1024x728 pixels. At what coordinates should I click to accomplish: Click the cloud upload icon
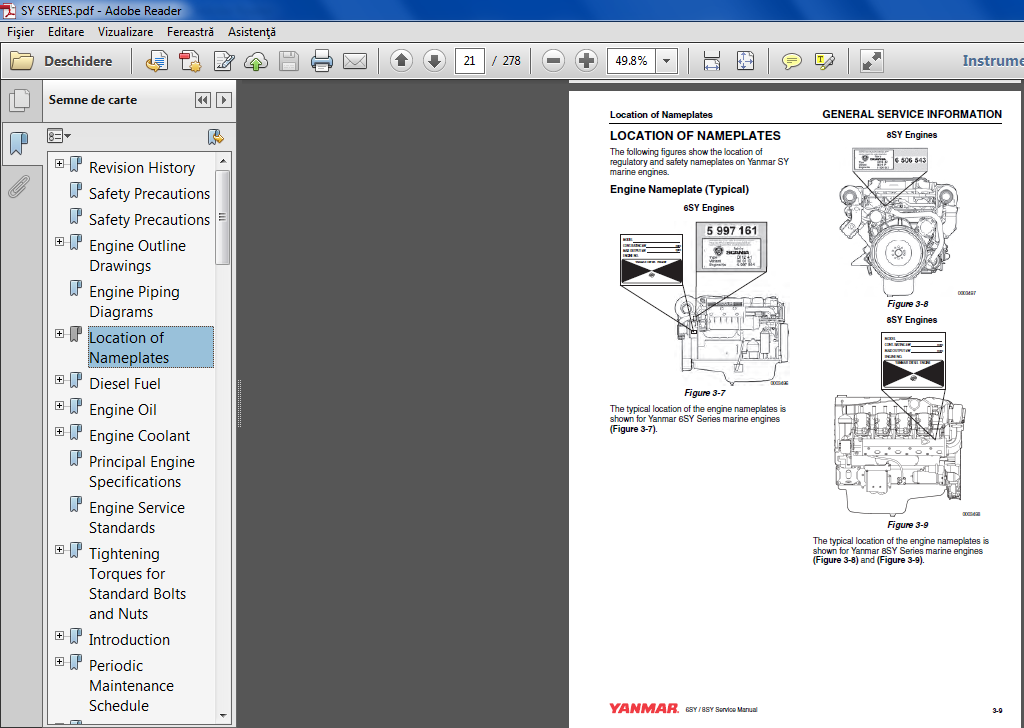pyautogui.click(x=256, y=61)
